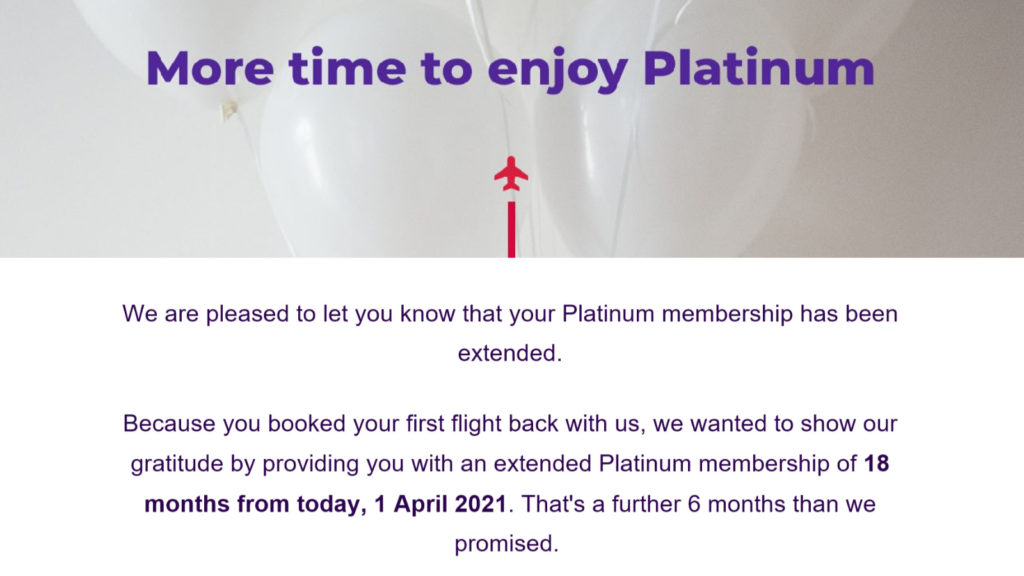Click 'Platinum membership has been' in the first paragraph
Viewport: 1024px width, 576px height.
[730, 314]
